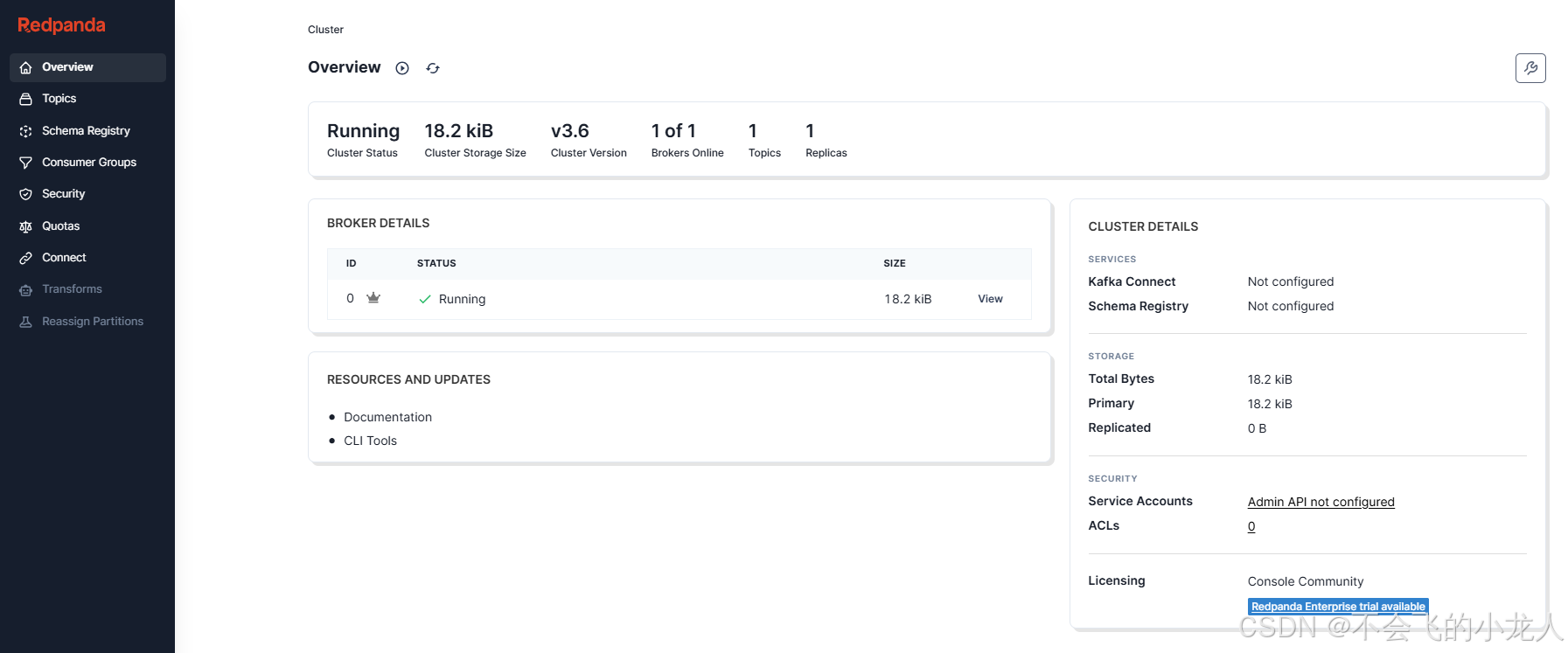Click the Quotas scale icon
Image resolution: width=1568 pixels, height=653 pixels.
[x=26, y=226]
